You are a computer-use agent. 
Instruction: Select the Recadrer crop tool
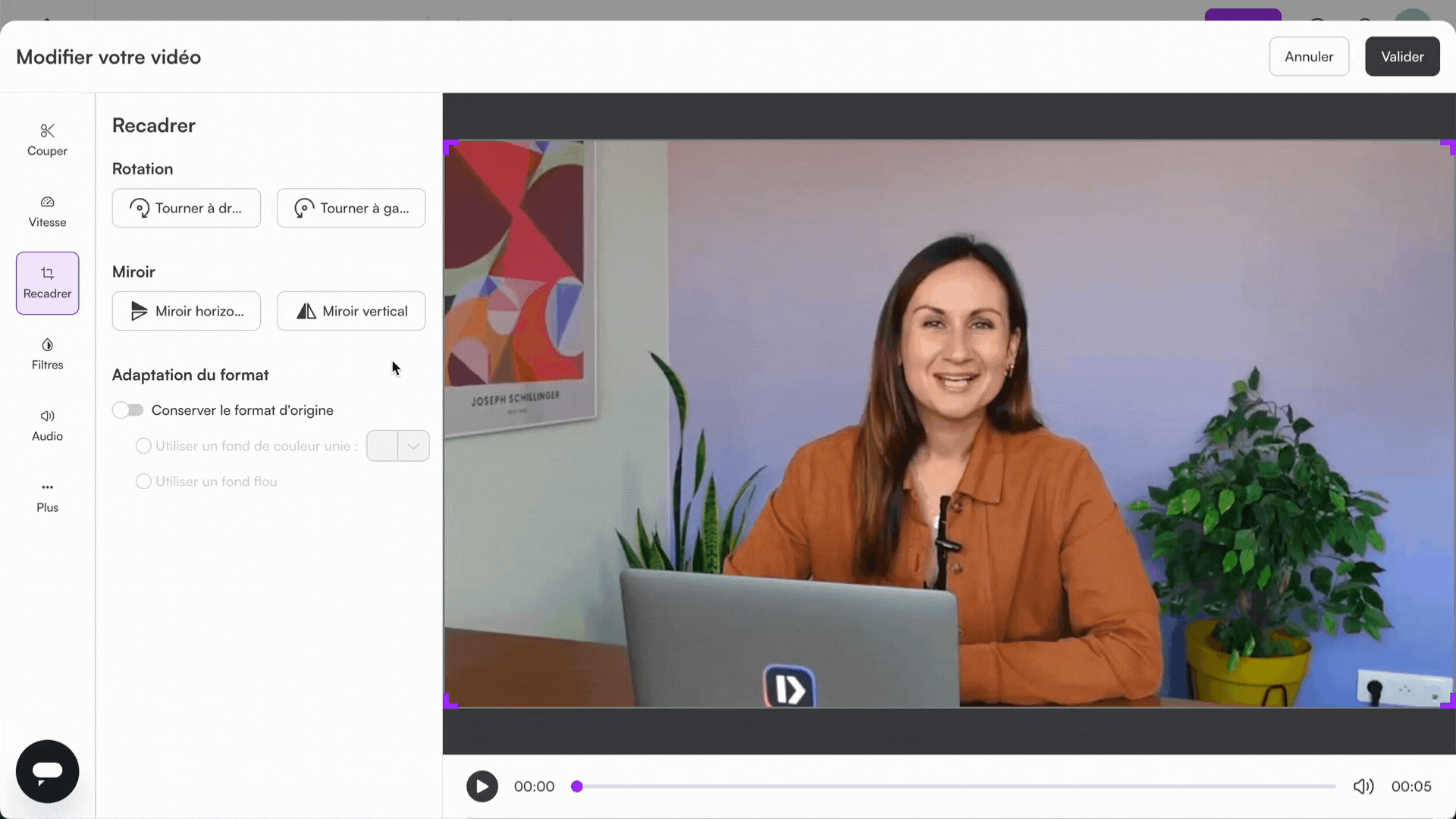pyautogui.click(x=46, y=282)
